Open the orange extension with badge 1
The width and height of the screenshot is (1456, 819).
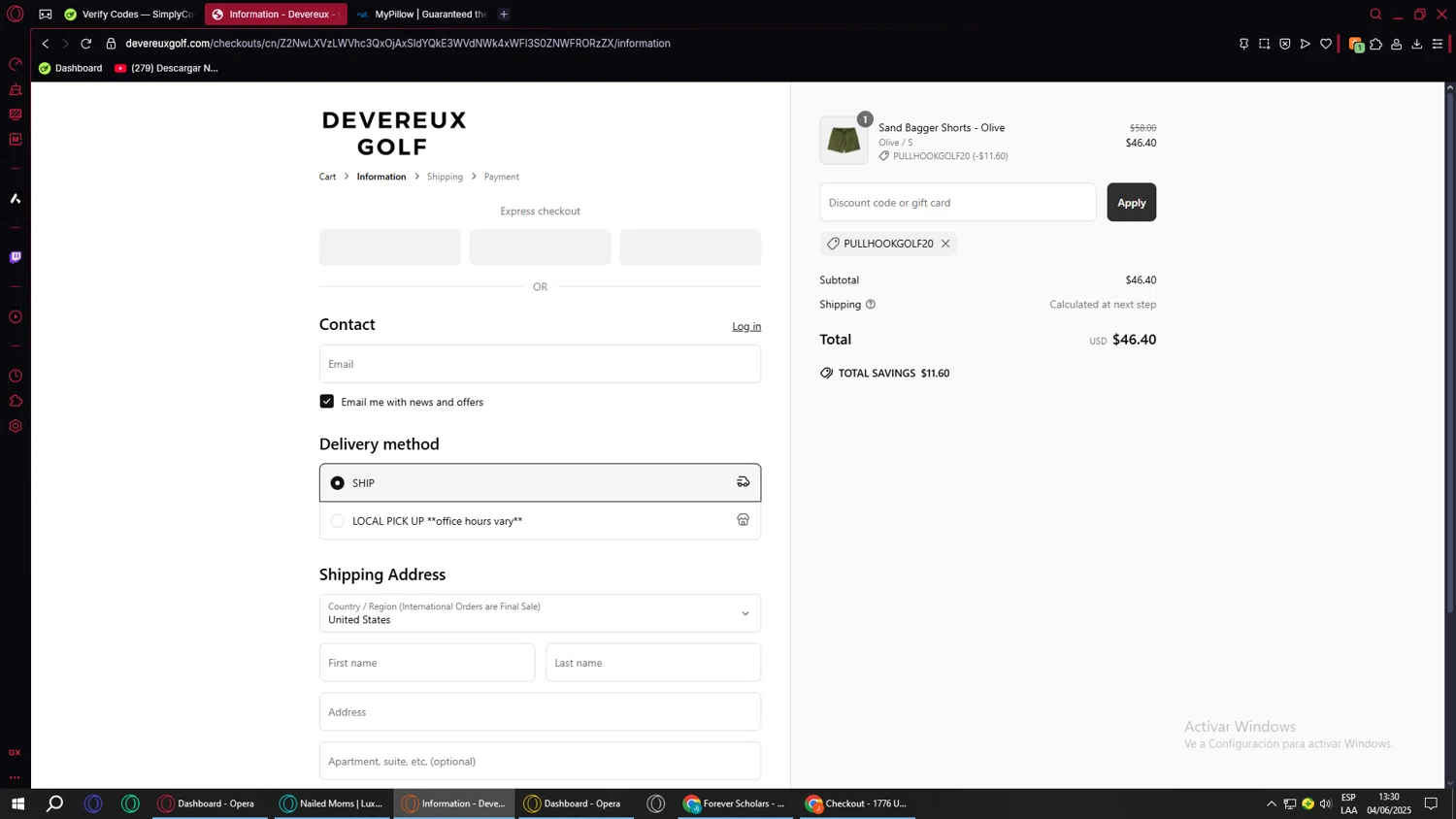pyautogui.click(x=1356, y=45)
